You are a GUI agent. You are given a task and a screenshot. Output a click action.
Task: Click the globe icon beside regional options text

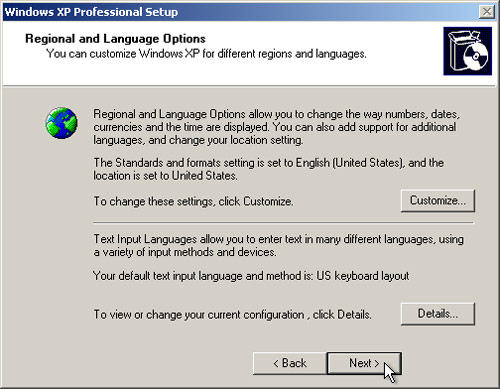coord(62,123)
